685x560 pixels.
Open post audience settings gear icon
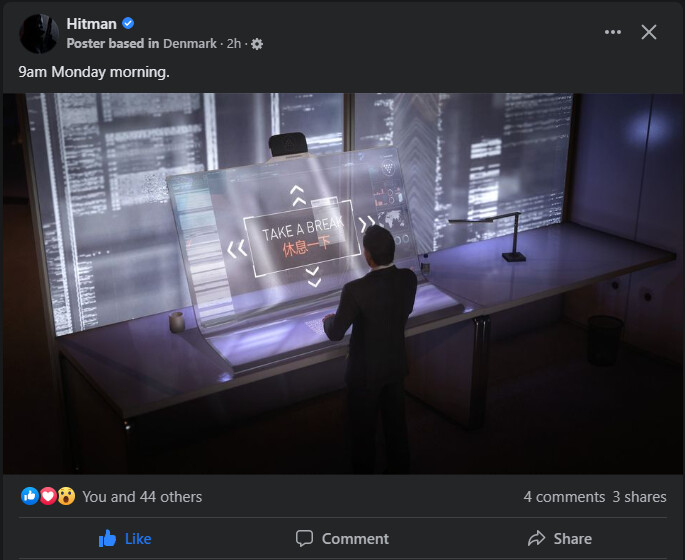pyautogui.click(x=257, y=44)
